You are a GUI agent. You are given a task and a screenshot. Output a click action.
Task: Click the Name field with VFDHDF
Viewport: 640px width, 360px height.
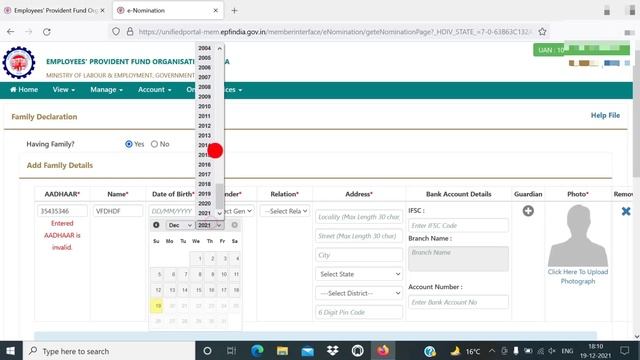118,211
